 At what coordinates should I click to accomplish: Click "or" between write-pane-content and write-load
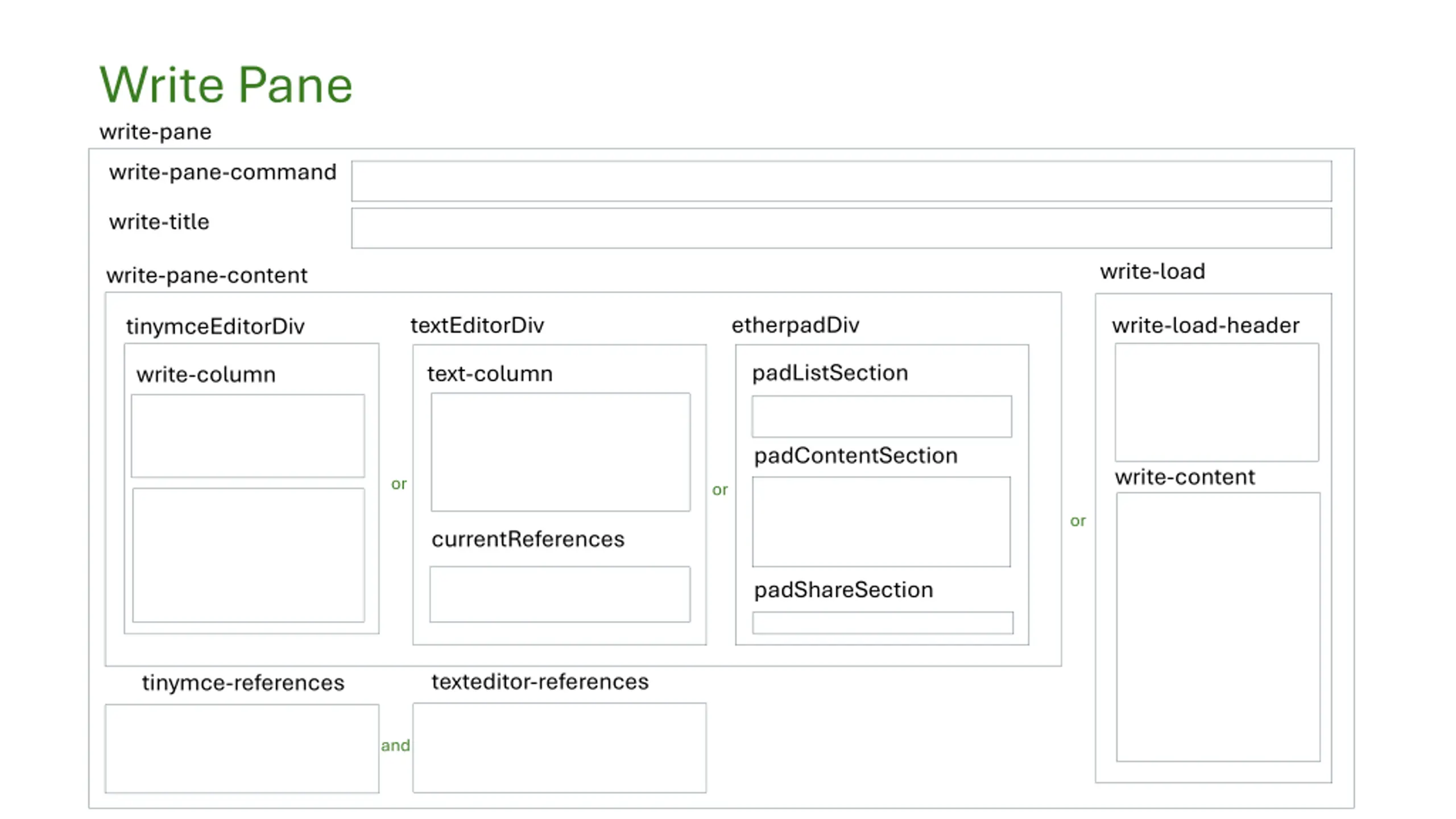1078,521
